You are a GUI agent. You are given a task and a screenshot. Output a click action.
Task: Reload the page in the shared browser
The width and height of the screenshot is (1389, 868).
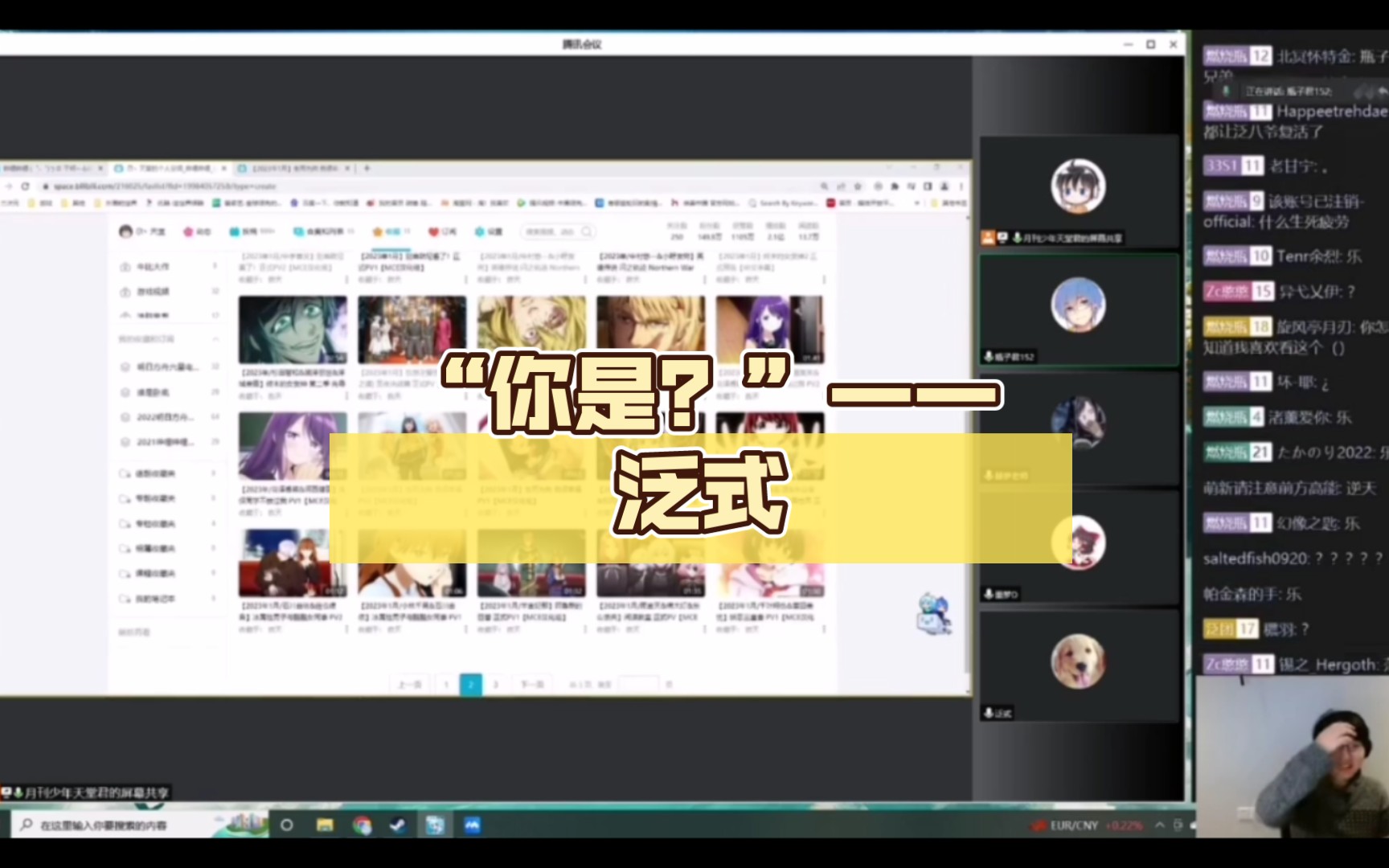click(25, 186)
